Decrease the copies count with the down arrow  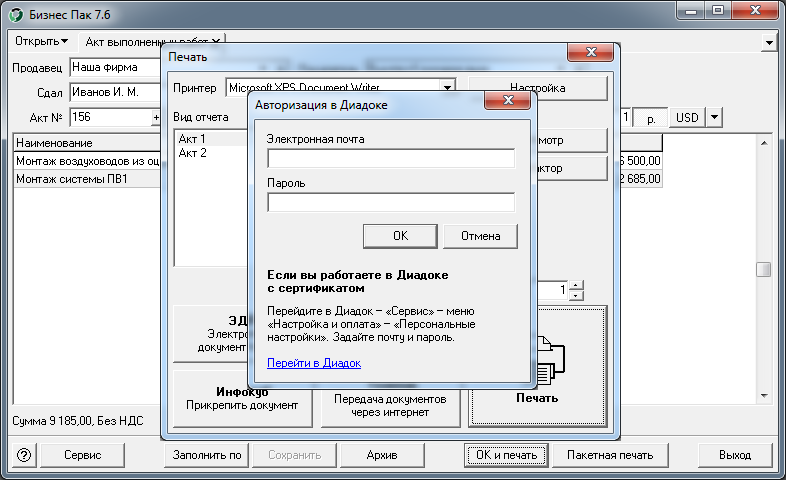[576, 295]
